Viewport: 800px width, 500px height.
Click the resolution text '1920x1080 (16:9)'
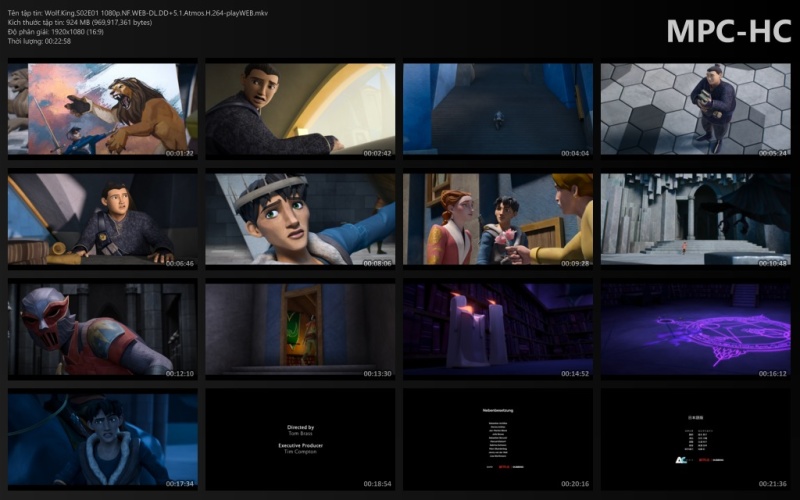(78, 32)
